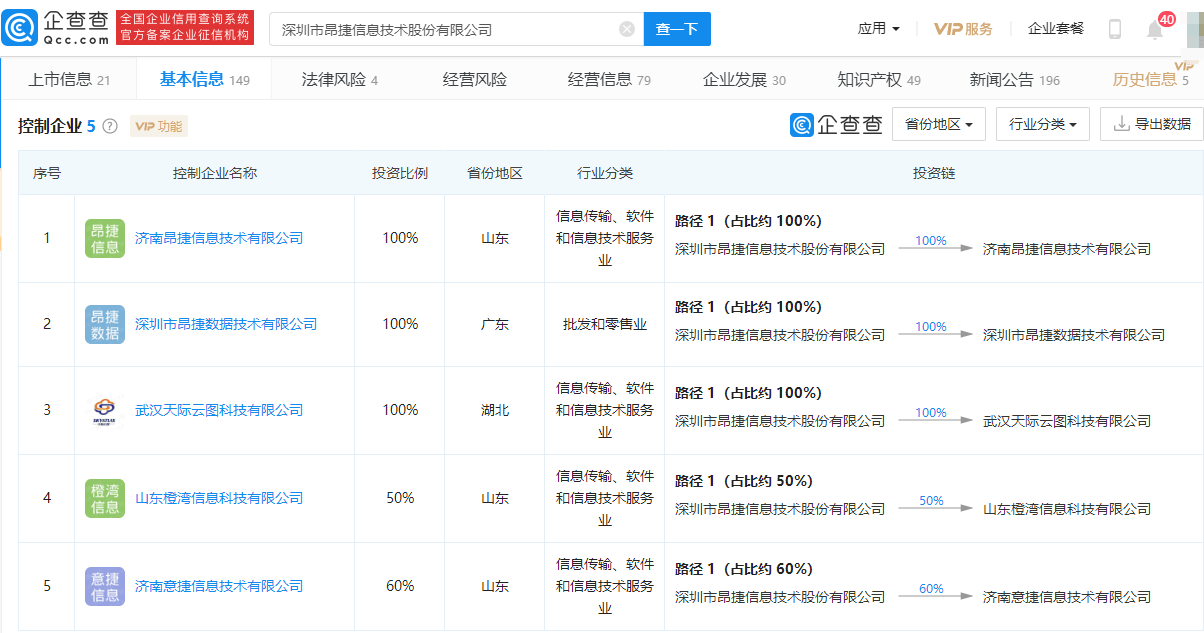Expand the 省份地区 filter dropdown
This screenshot has height=633, width=1204.
click(x=938, y=124)
